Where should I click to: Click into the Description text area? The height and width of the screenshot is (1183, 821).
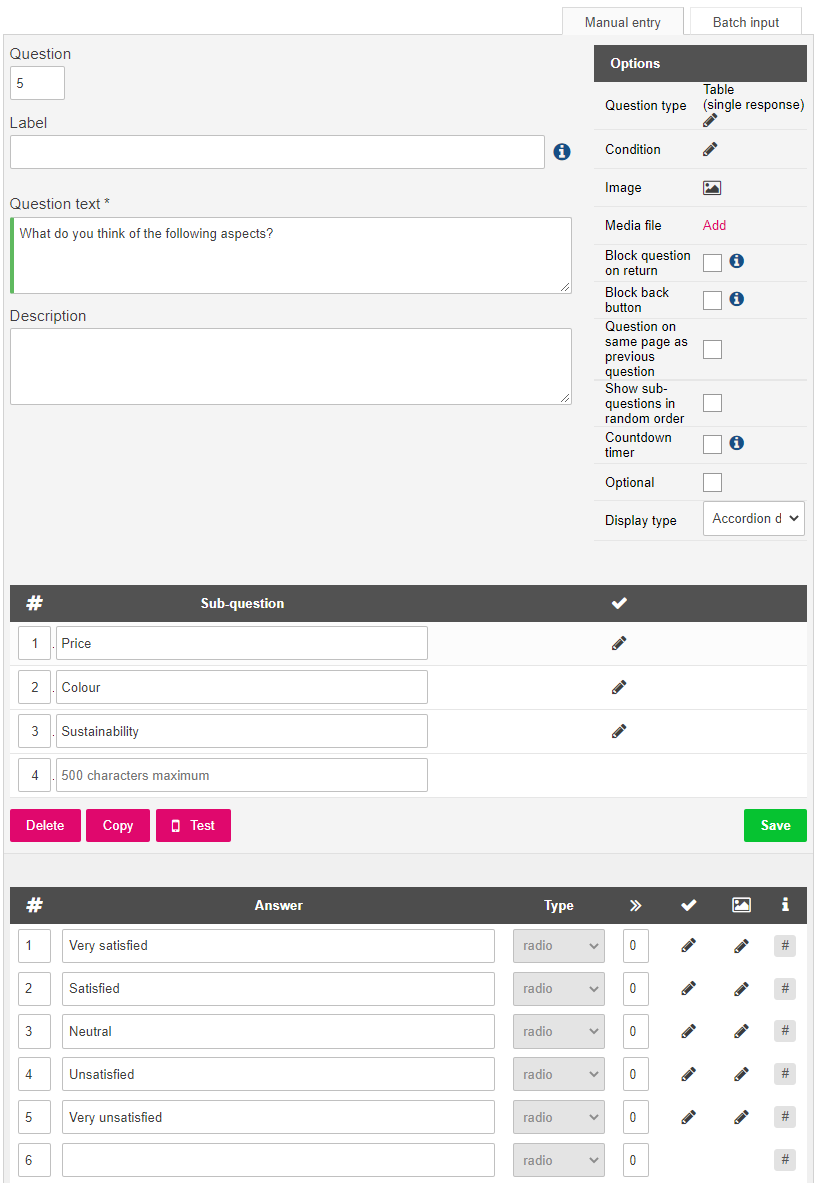(291, 366)
